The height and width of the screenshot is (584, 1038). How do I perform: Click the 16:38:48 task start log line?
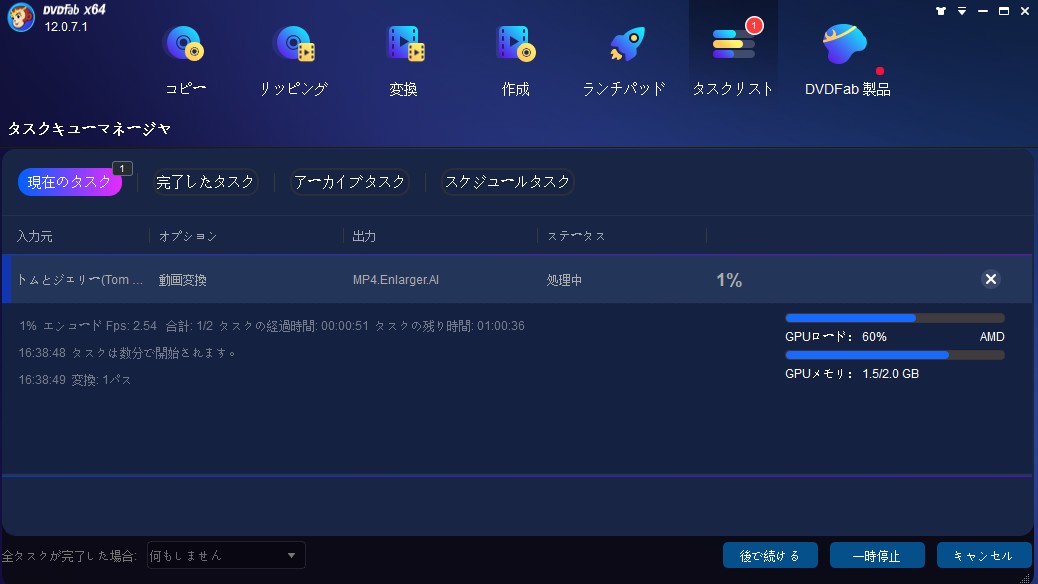coord(128,353)
